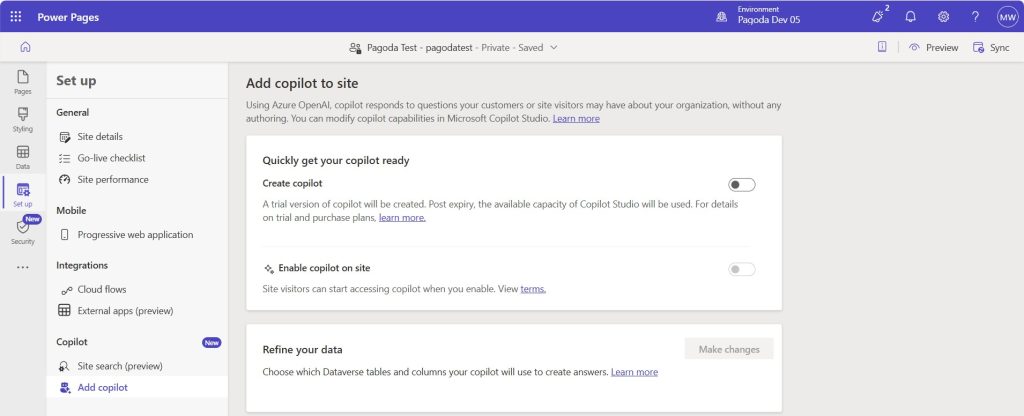Open the Security workspace
The image size is (1024, 416).
(x=23, y=232)
